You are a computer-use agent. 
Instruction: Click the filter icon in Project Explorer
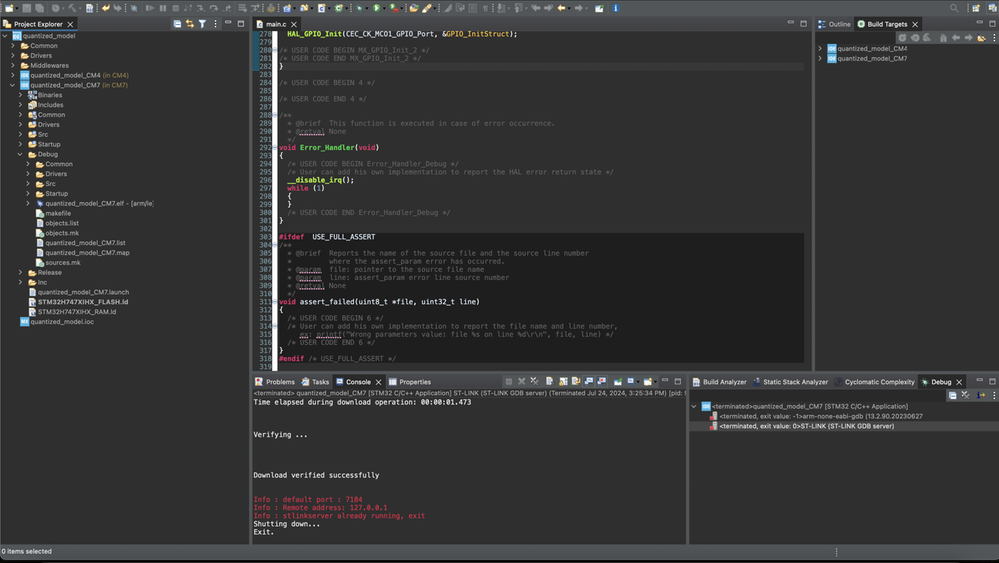202,24
